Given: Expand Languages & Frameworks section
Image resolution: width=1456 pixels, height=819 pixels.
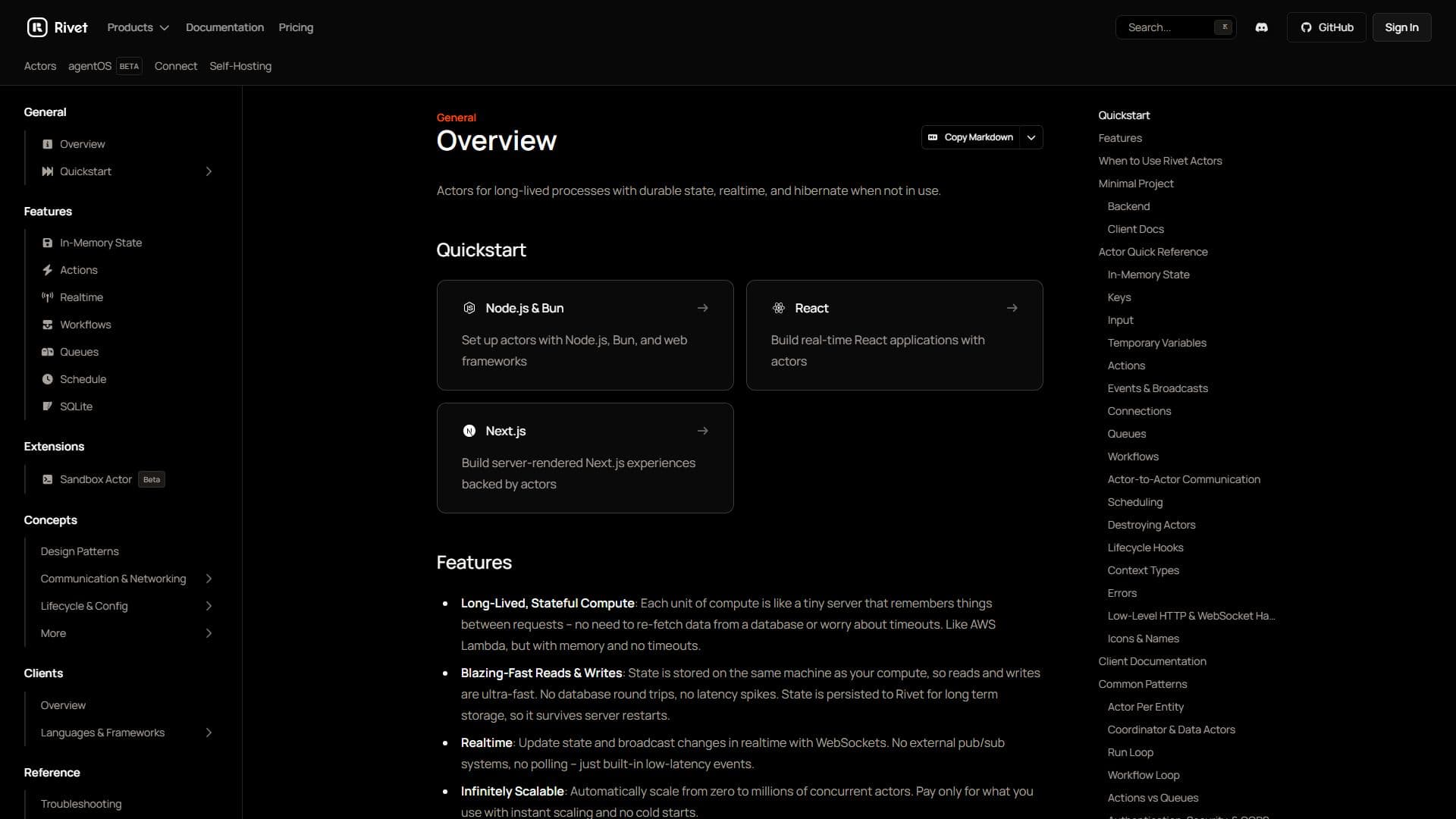Looking at the screenshot, I should pyautogui.click(x=209, y=733).
